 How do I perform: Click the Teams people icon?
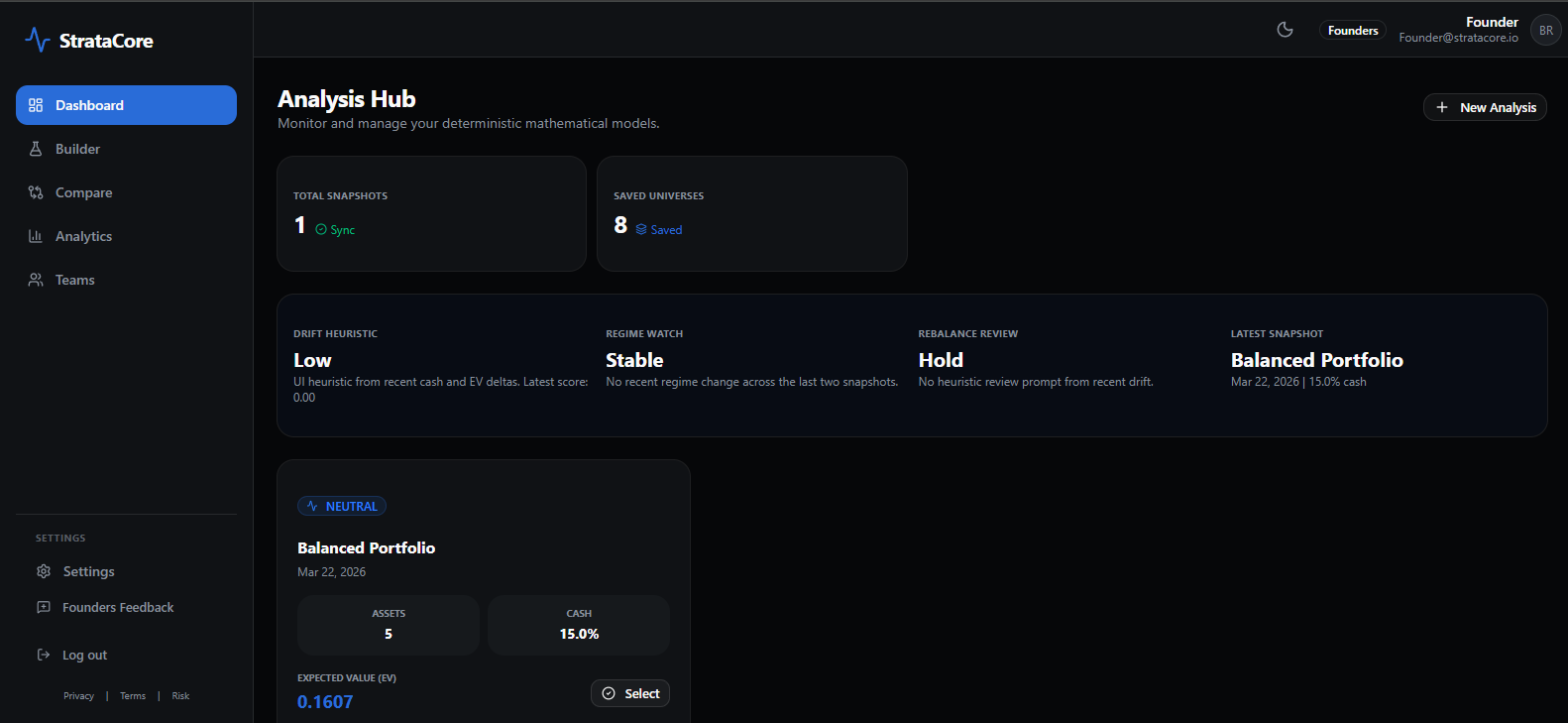36,280
